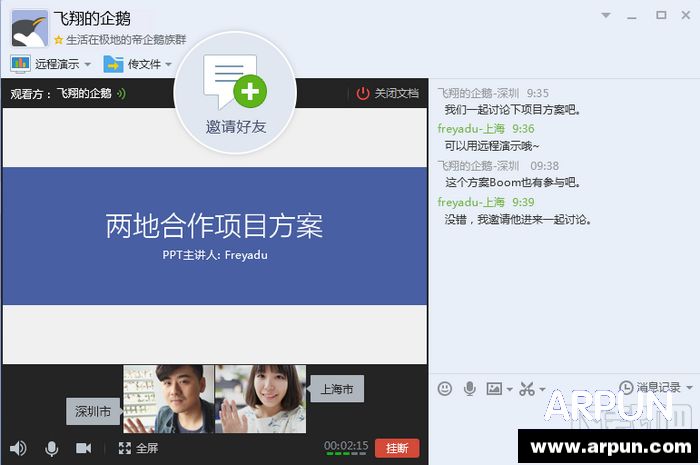Image resolution: width=700 pixels, height=465 pixels.
Task: Click the red power icon beside 关闭文档
Action: (363, 93)
